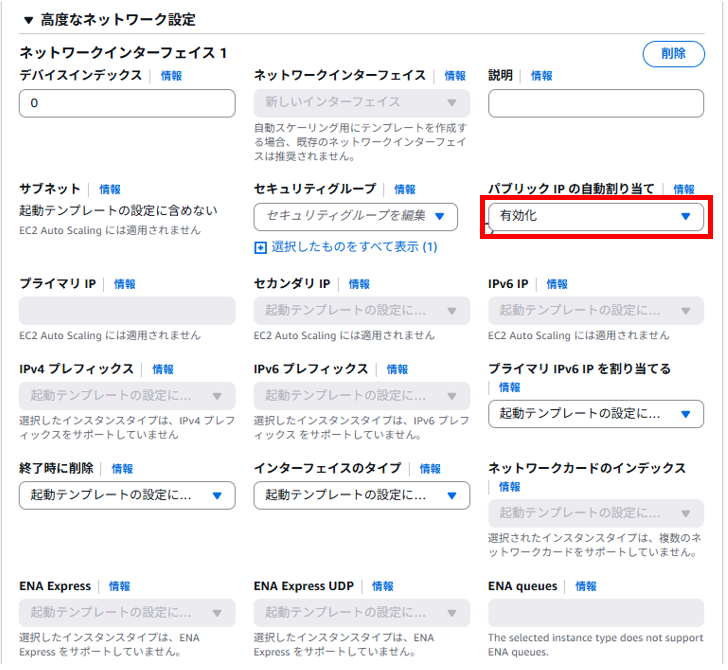Open the 新しいインターフェイス dropdown
The height and width of the screenshot is (670, 728).
click(x=361, y=103)
